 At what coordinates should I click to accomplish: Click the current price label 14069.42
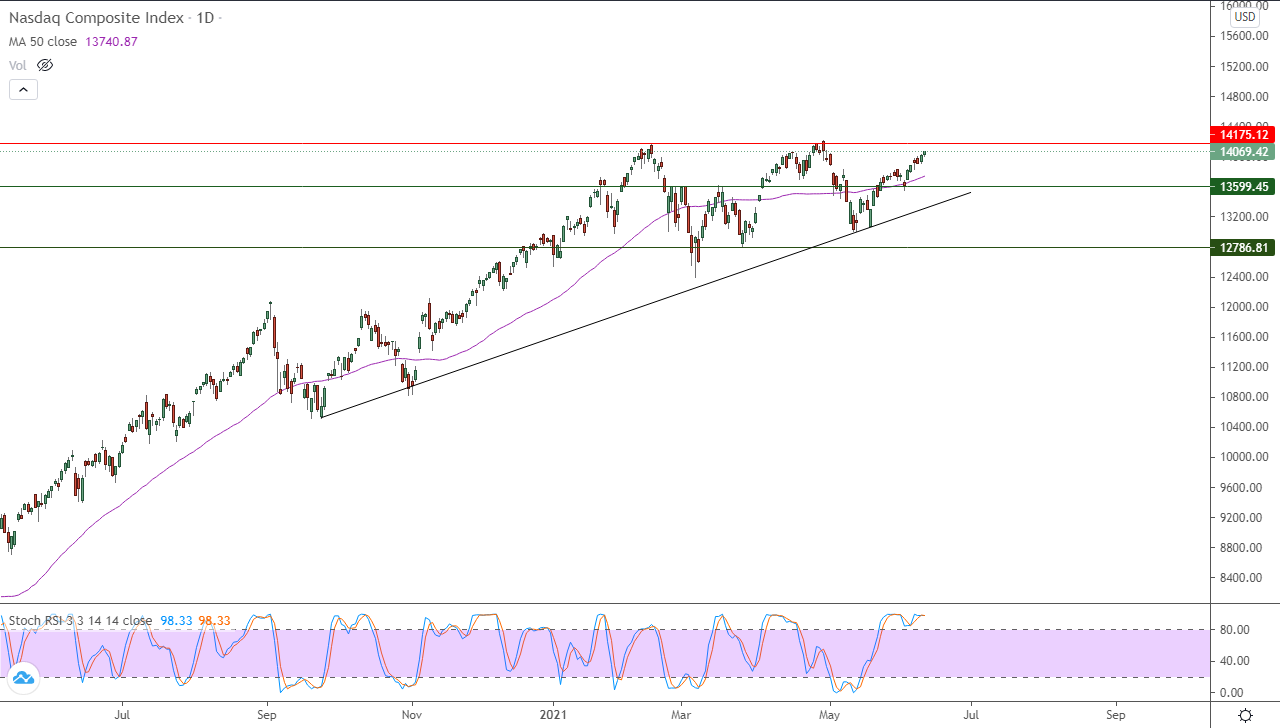pyautogui.click(x=1243, y=152)
